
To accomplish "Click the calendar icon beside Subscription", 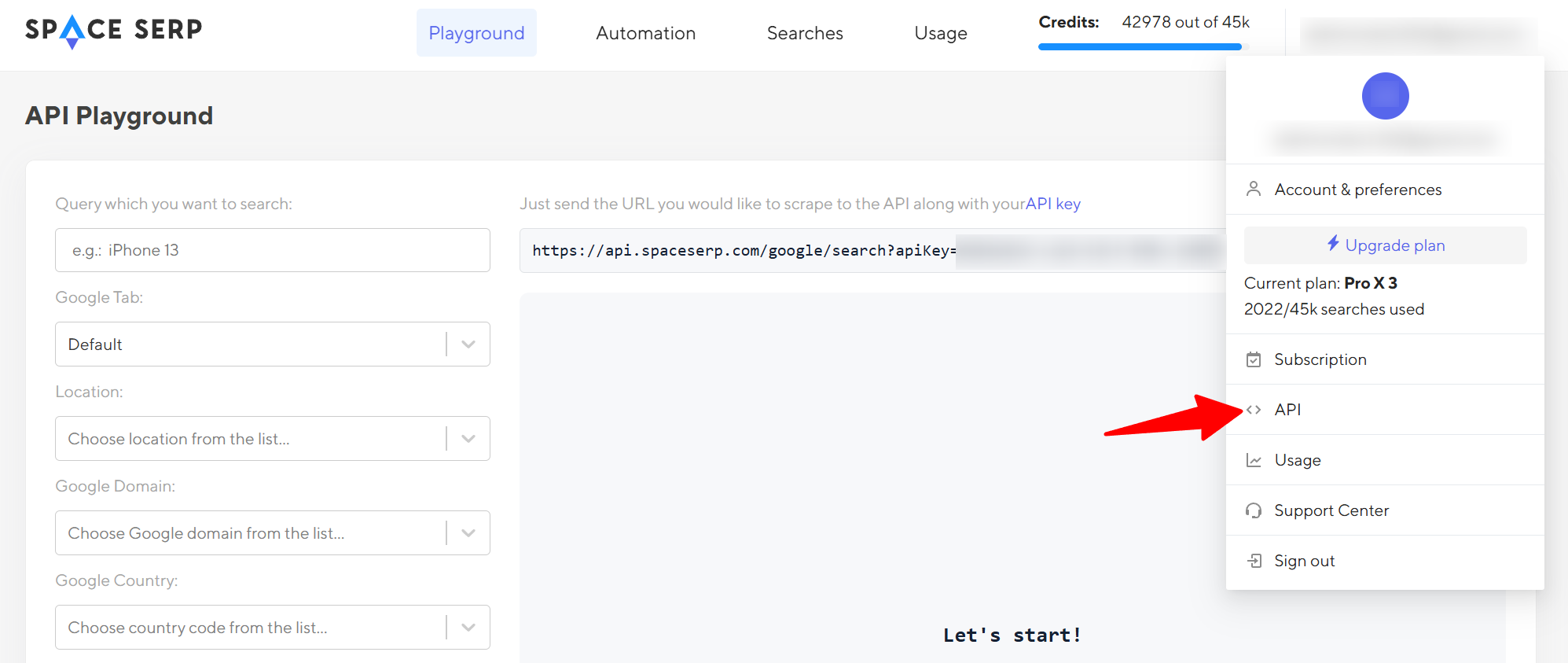I will tap(1254, 359).
